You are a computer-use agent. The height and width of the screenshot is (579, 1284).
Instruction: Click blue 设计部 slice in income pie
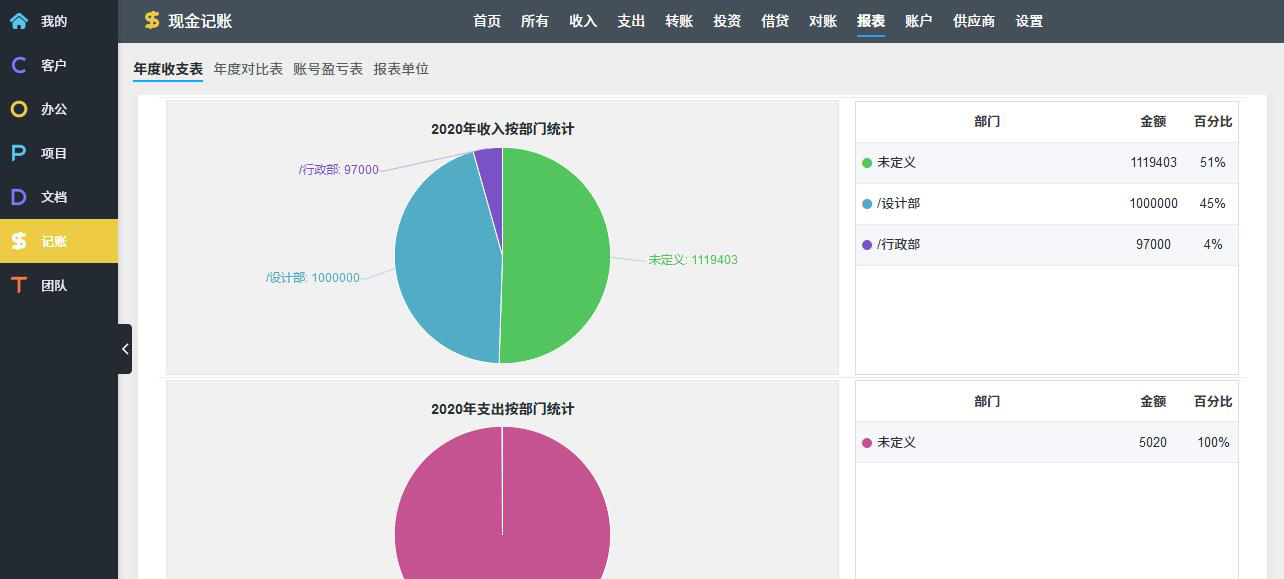click(445, 260)
